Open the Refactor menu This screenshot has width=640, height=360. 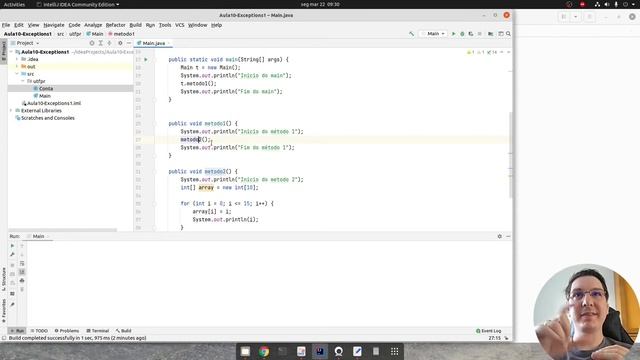tap(116, 25)
